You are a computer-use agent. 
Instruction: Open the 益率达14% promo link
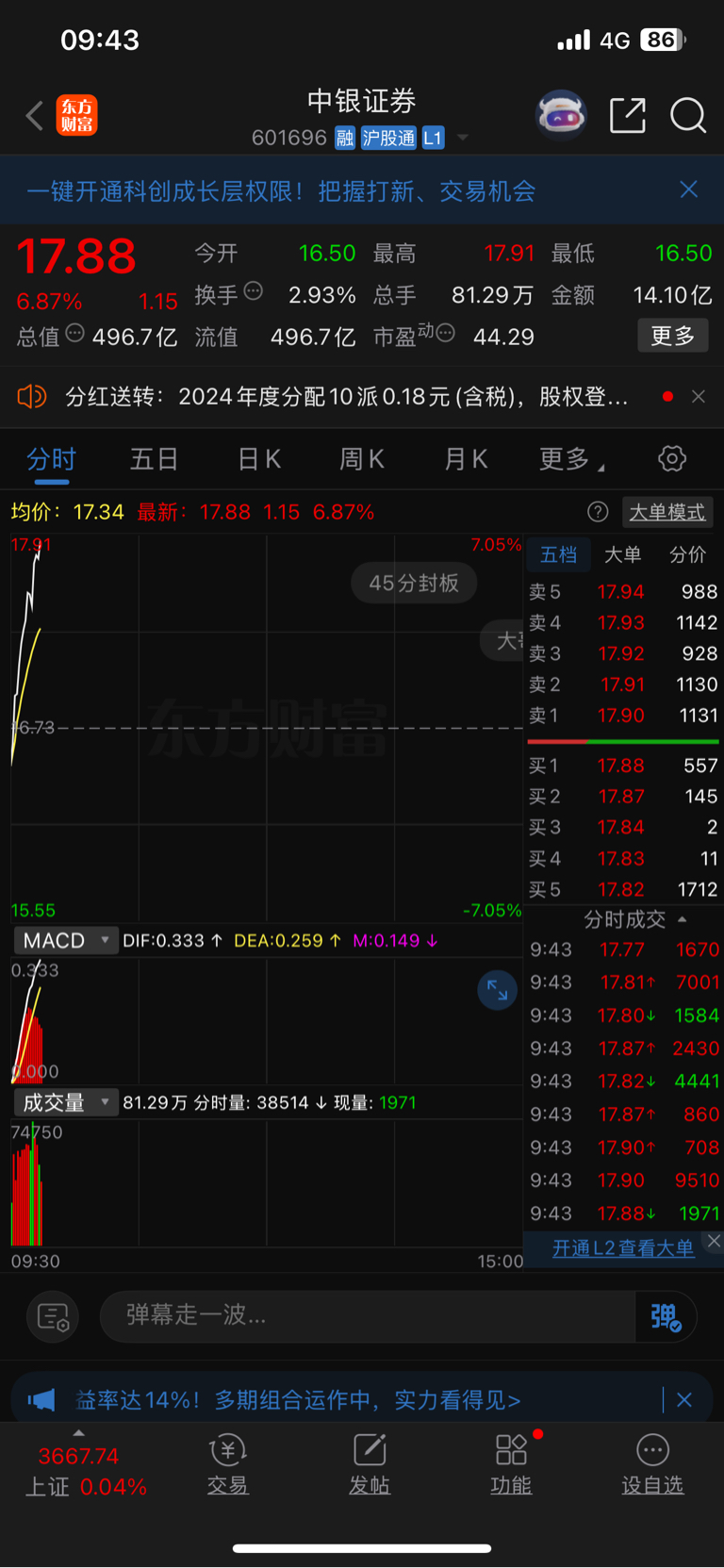[x=298, y=1400]
